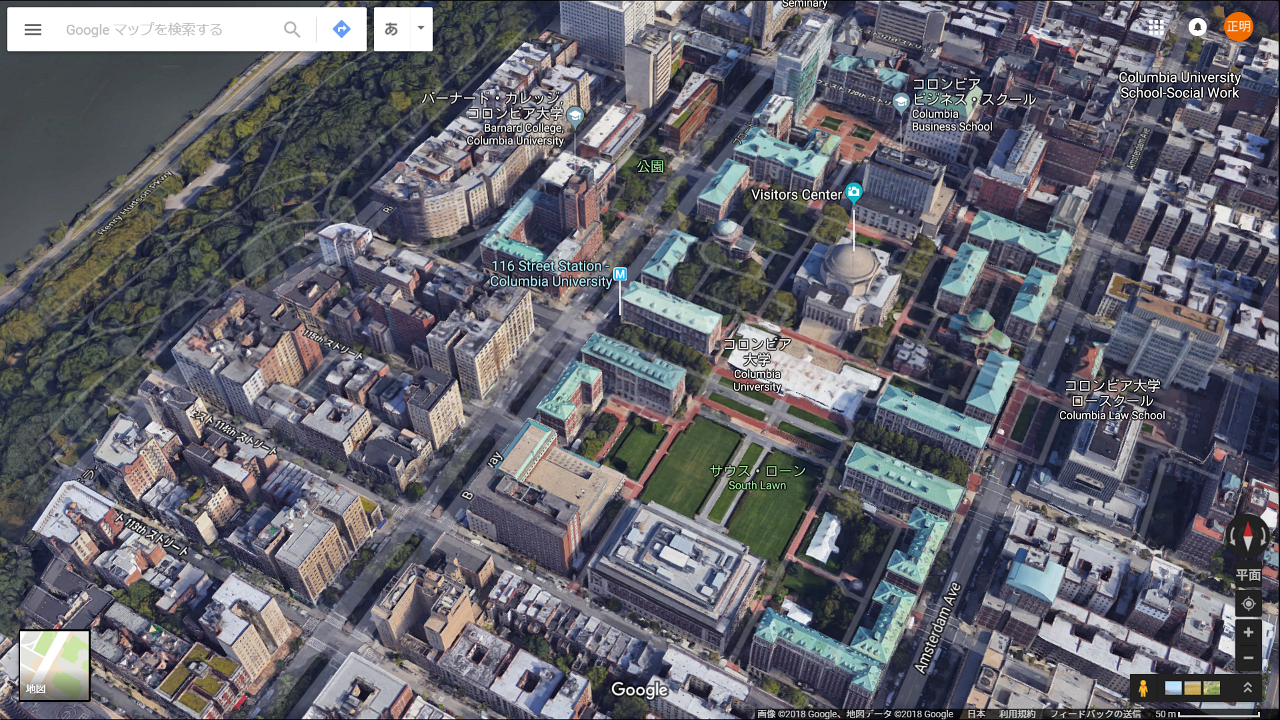1280x720 pixels.
Task: Open the notifications bell
Action: tap(1197, 27)
